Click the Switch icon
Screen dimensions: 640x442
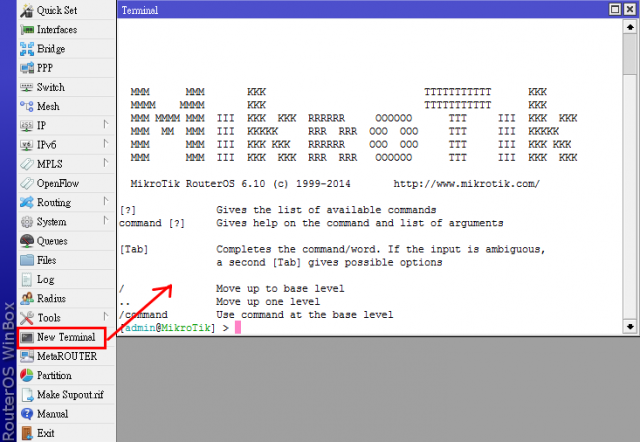[27, 87]
